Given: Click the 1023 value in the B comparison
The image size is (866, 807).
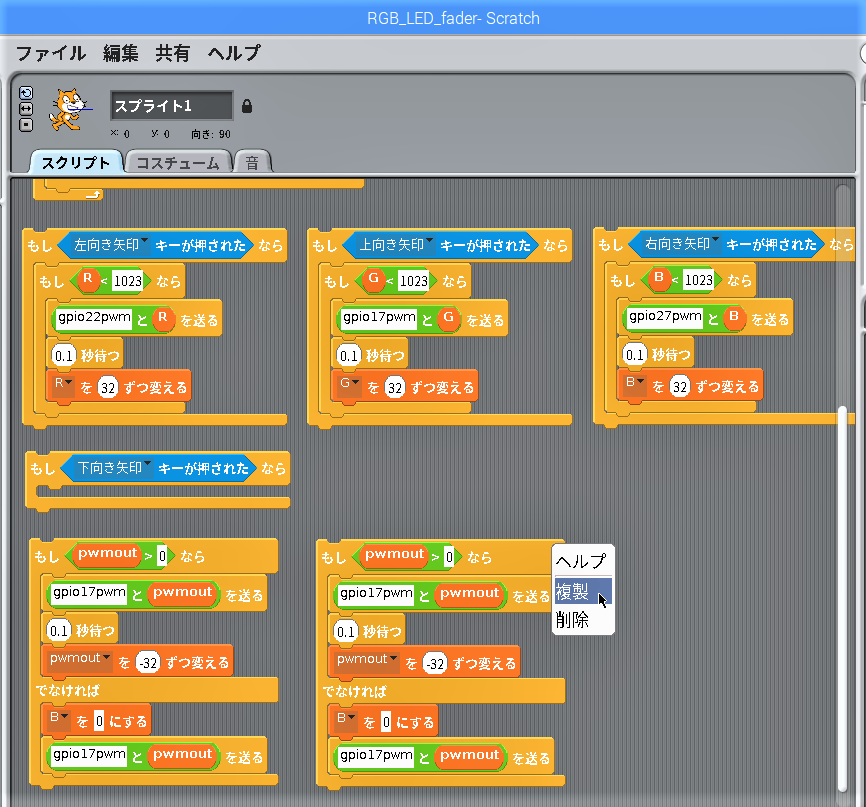Looking at the screenshot, I should pos(699,280).
